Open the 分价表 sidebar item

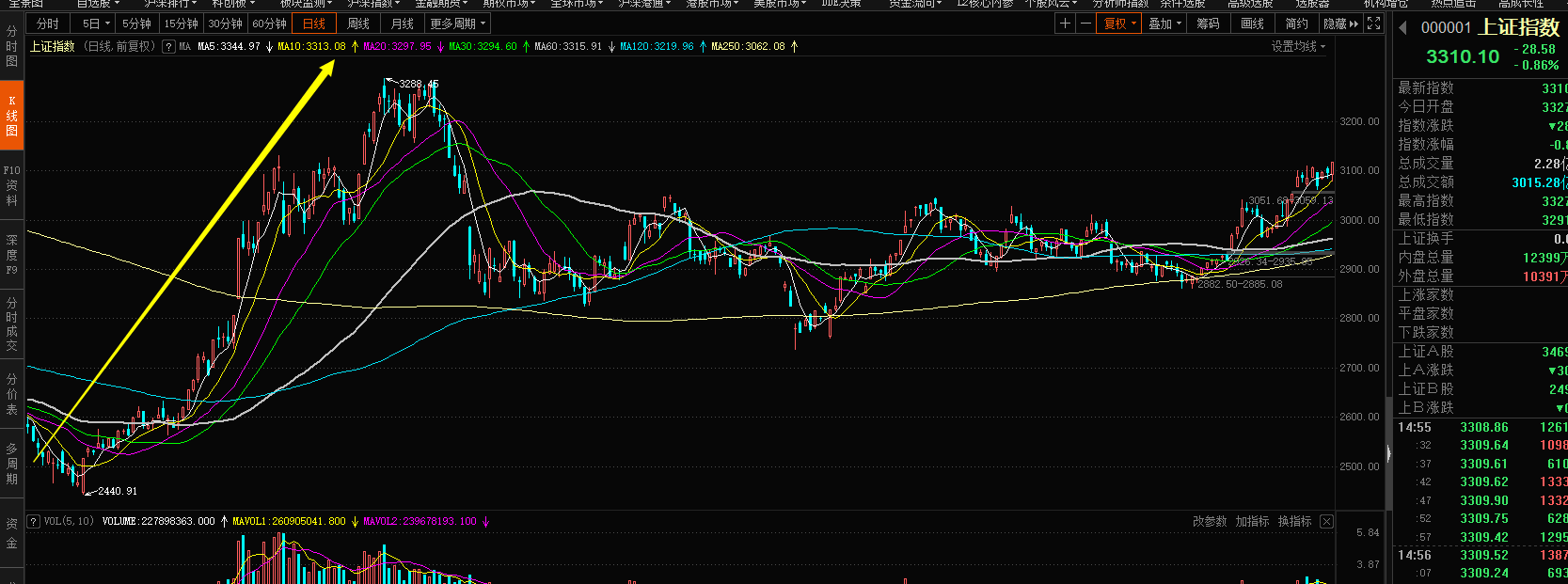[11, 394]
